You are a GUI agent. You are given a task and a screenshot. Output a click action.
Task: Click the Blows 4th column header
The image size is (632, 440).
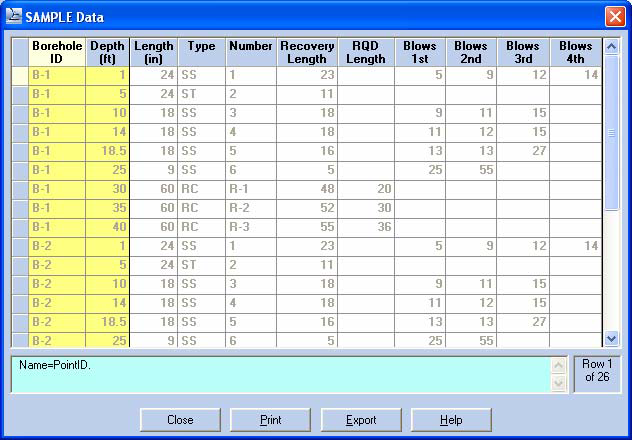576,52
